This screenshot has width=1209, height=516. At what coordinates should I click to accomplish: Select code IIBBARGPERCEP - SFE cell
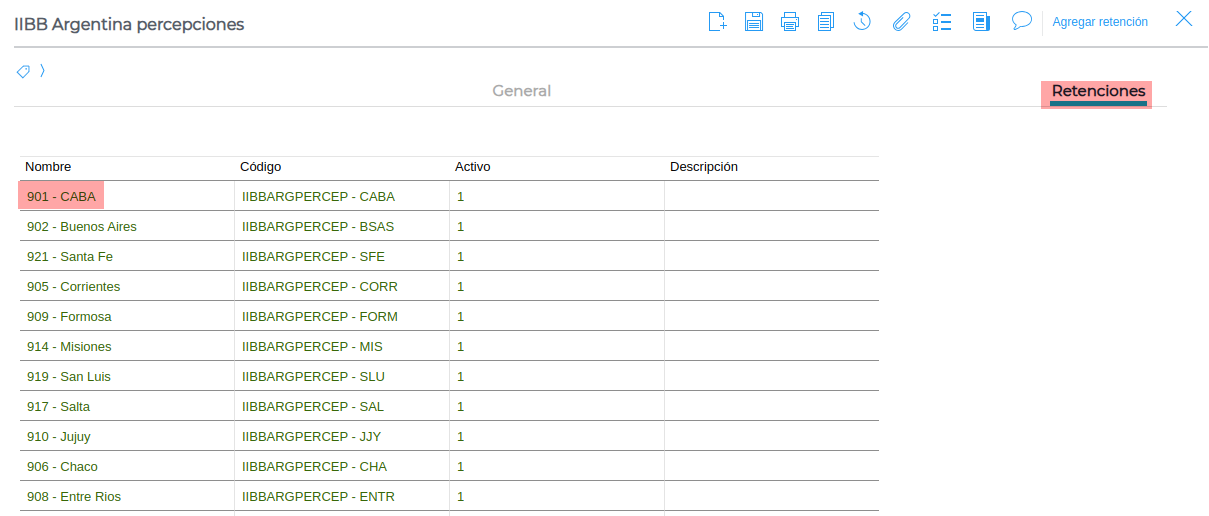314,257
